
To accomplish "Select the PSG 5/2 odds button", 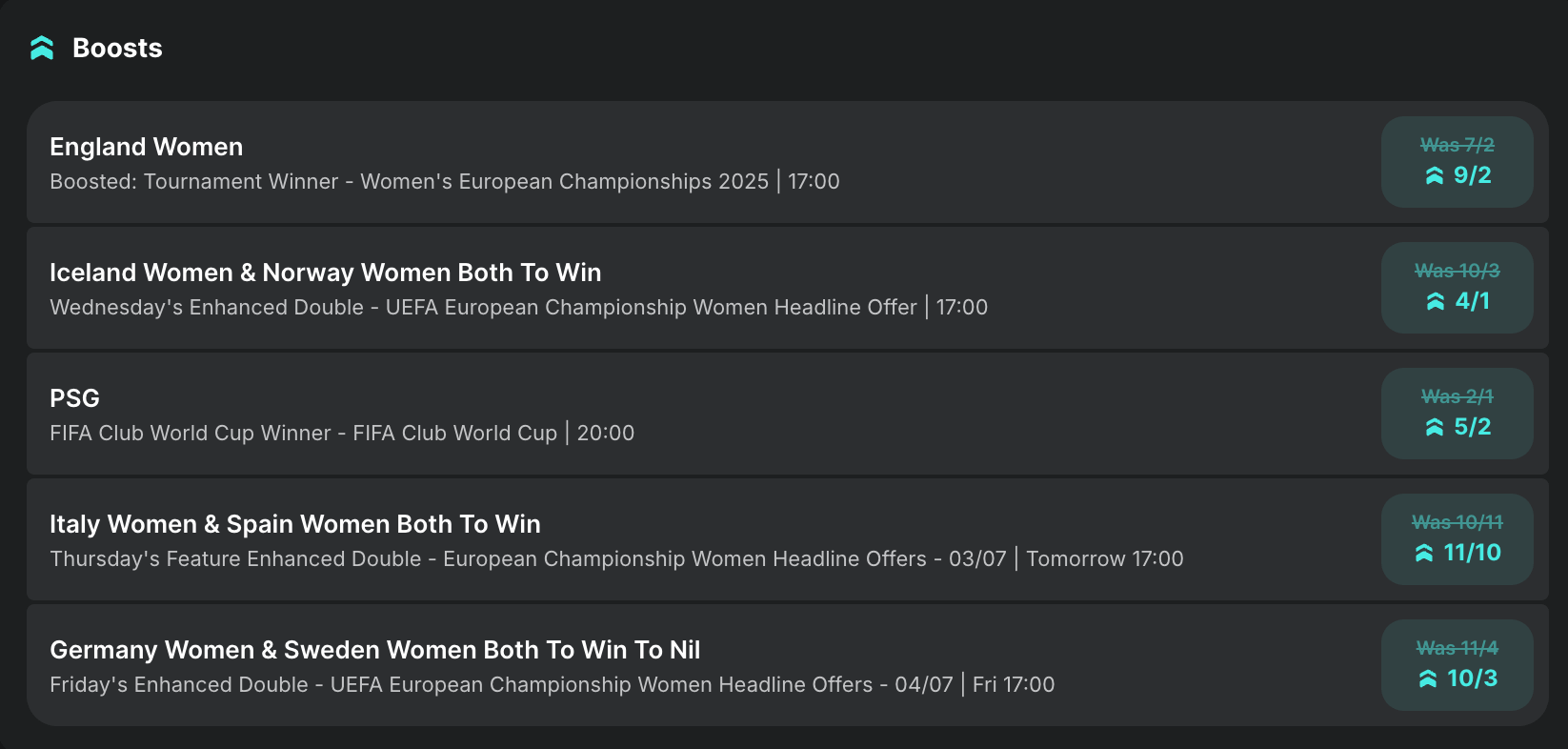I will pyautogui.click(x=1457, y=414).
